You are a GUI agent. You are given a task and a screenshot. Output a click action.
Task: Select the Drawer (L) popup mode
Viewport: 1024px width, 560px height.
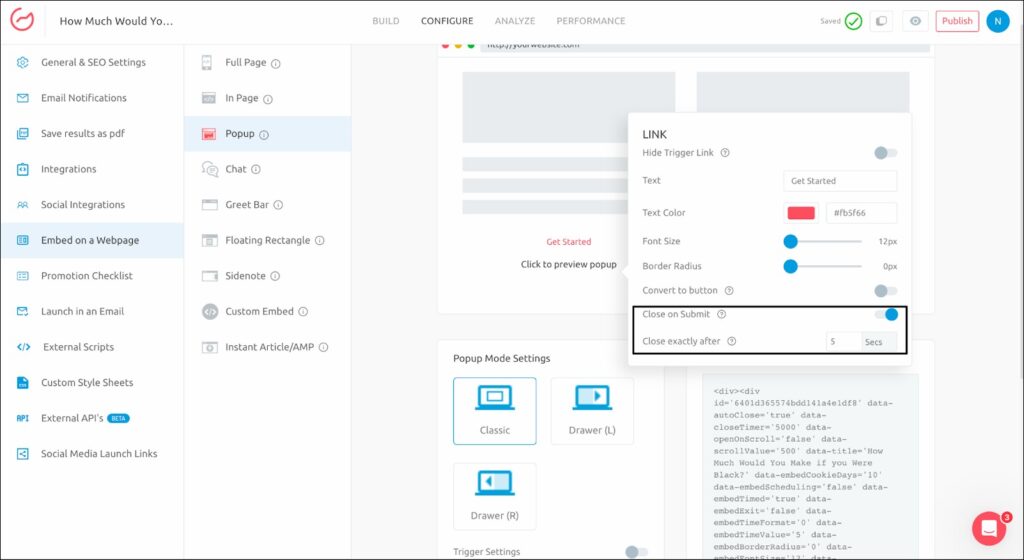592,410
